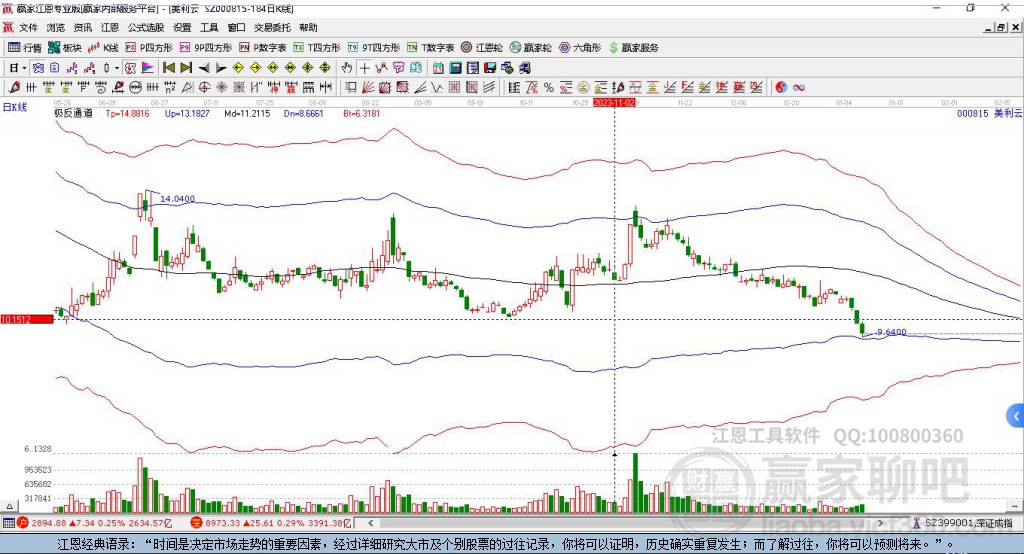The height and width of the screenshot is (554, 1024).
Task: Open the candle style dropdown arrow
Action: tap(117, 68)
